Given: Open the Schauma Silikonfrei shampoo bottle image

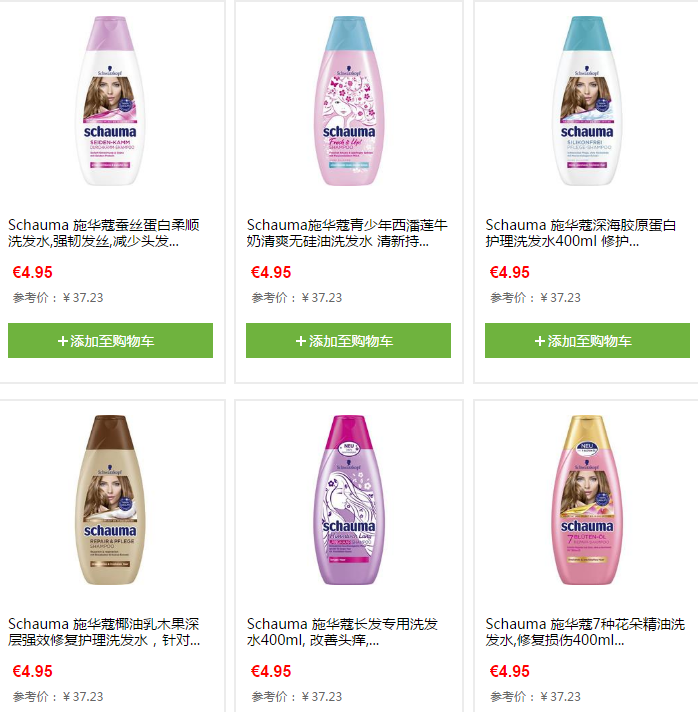Looking at the screenshot, I should pos(587,101).
